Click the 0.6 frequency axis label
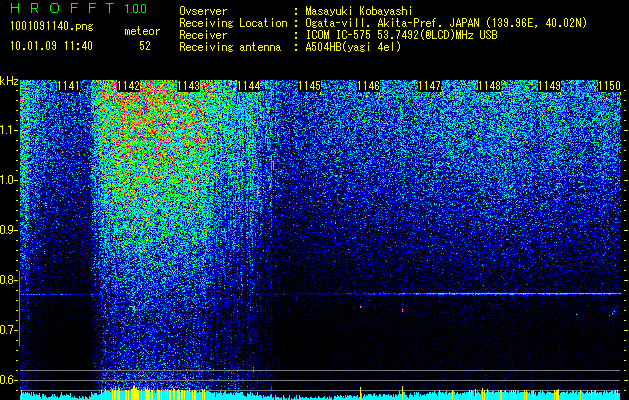The image size is (629, 400). tap(8, 380)
